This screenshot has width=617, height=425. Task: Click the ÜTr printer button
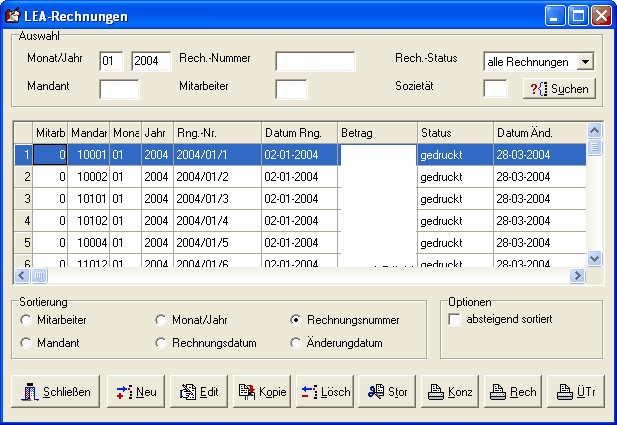576,392
